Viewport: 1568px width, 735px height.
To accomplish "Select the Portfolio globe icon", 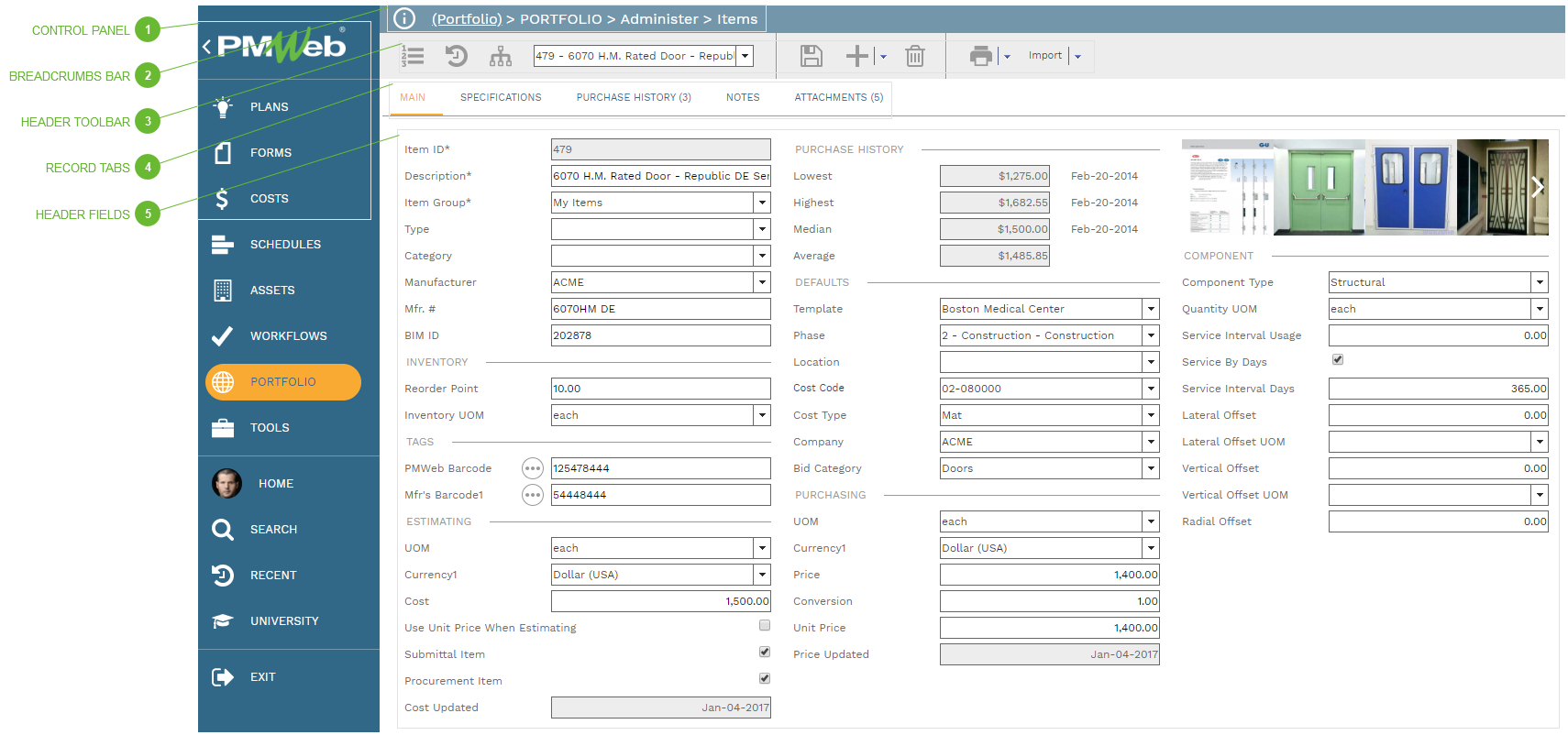I will pyautogui.click(x=223, y=382).
